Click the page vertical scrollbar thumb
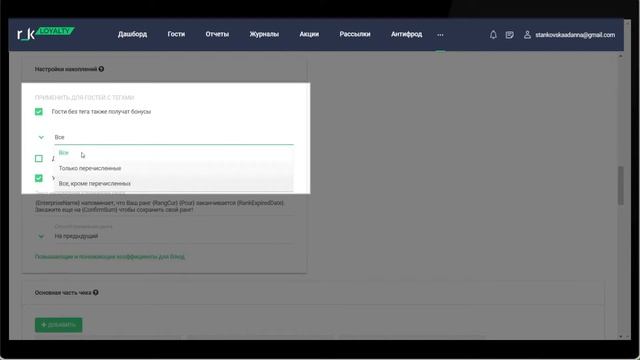Viewport: 640px width, 360px height. tap(621, 185)
